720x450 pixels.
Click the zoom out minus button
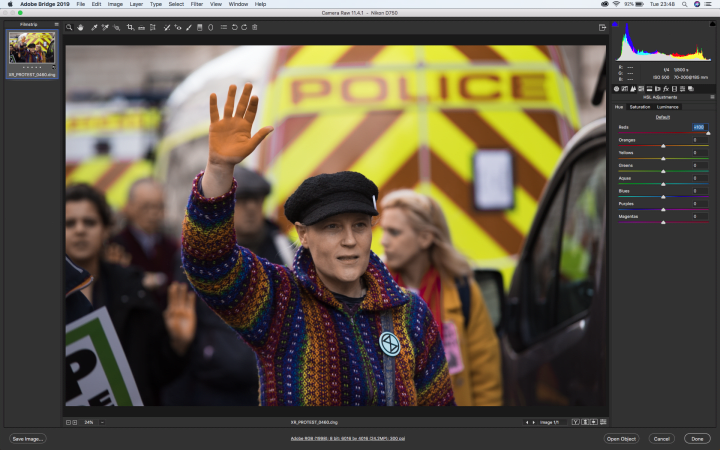coord(68,422)
